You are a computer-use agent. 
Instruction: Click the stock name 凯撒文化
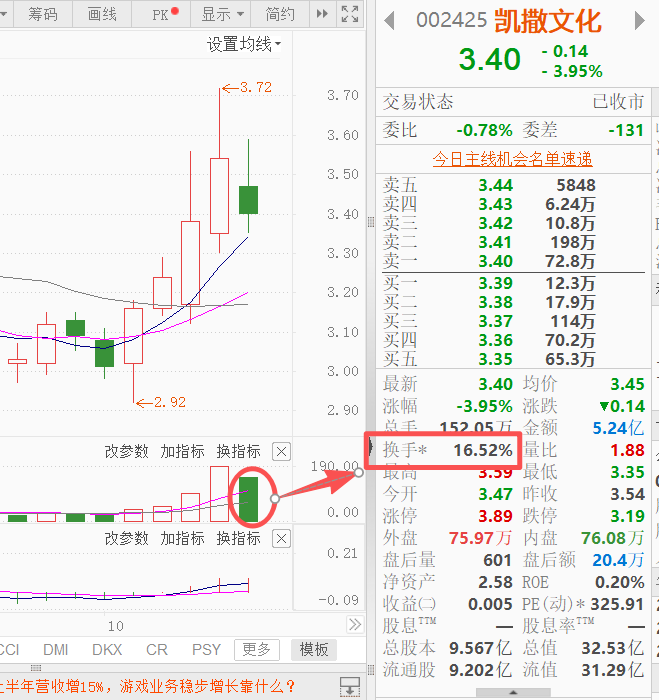(x=548, y=21)
